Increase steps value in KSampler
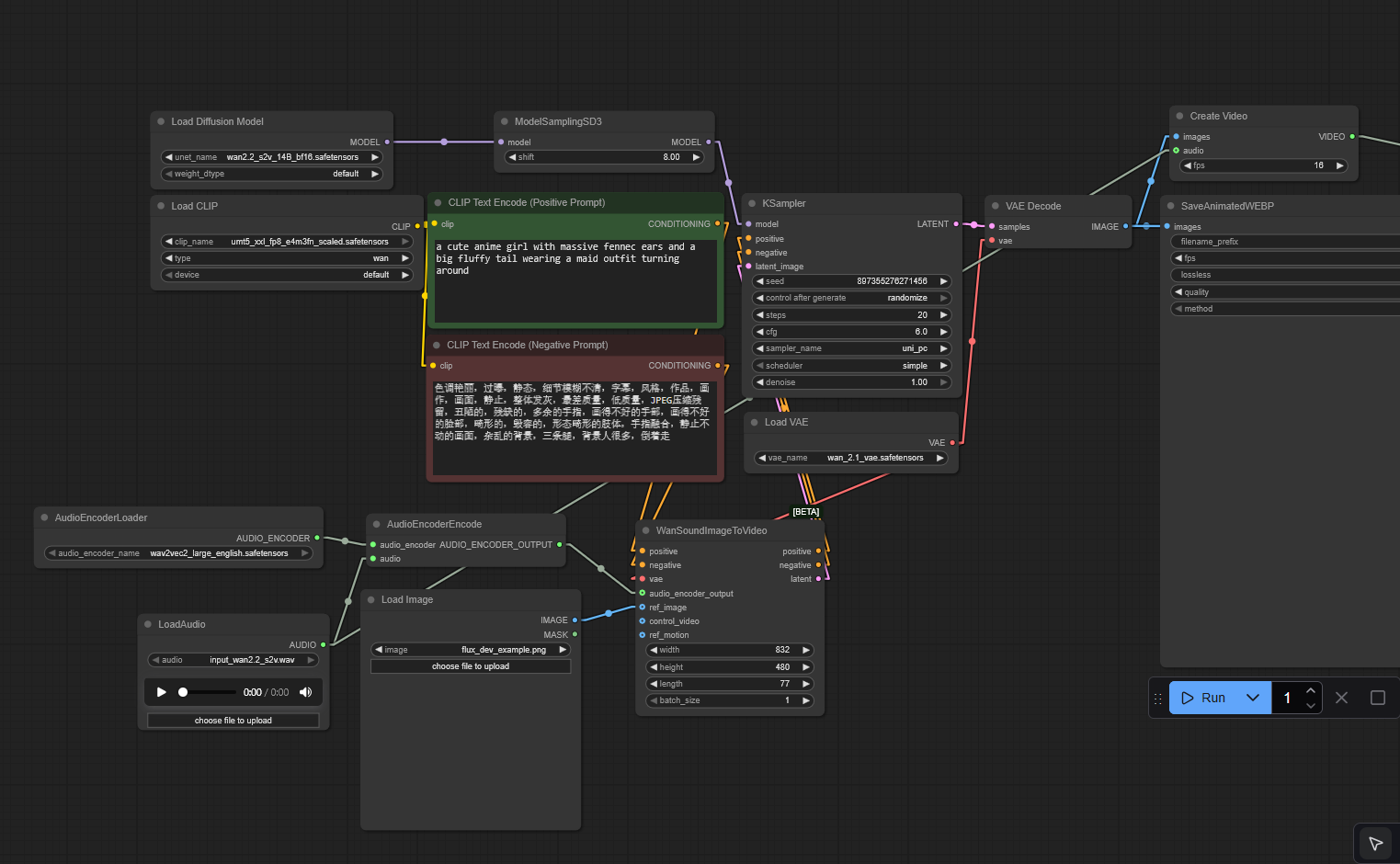 point(943,315)
